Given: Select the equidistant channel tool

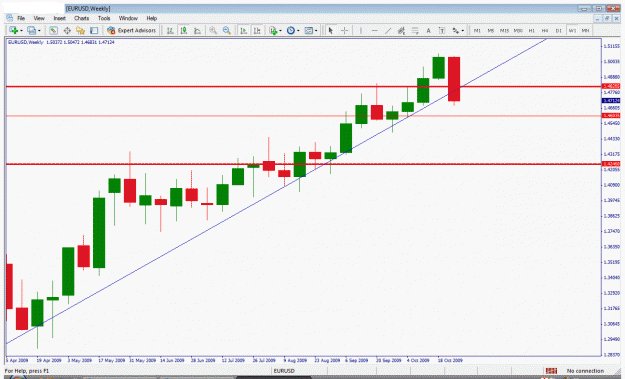Looking at the screenshot, I should [x=401, y=30].
